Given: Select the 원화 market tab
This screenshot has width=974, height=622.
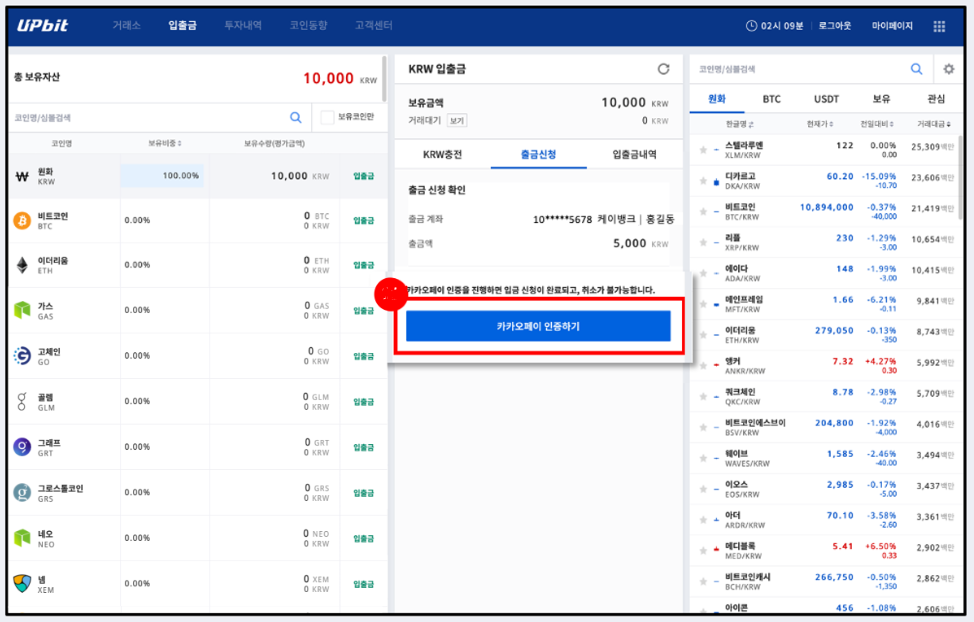Looking at the screenshot, I should 717,99.
